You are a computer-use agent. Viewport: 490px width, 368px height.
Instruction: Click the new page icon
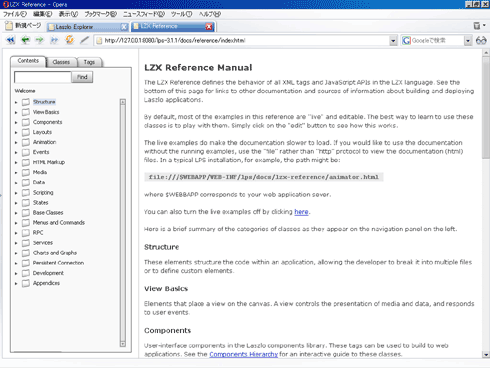click(x=9, y=26)
